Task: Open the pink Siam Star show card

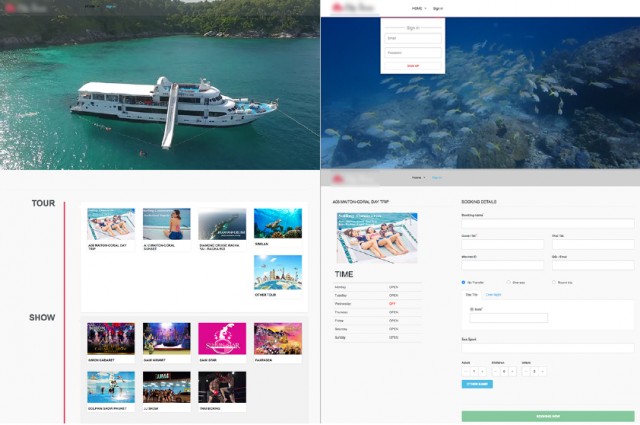Action: 222,338
